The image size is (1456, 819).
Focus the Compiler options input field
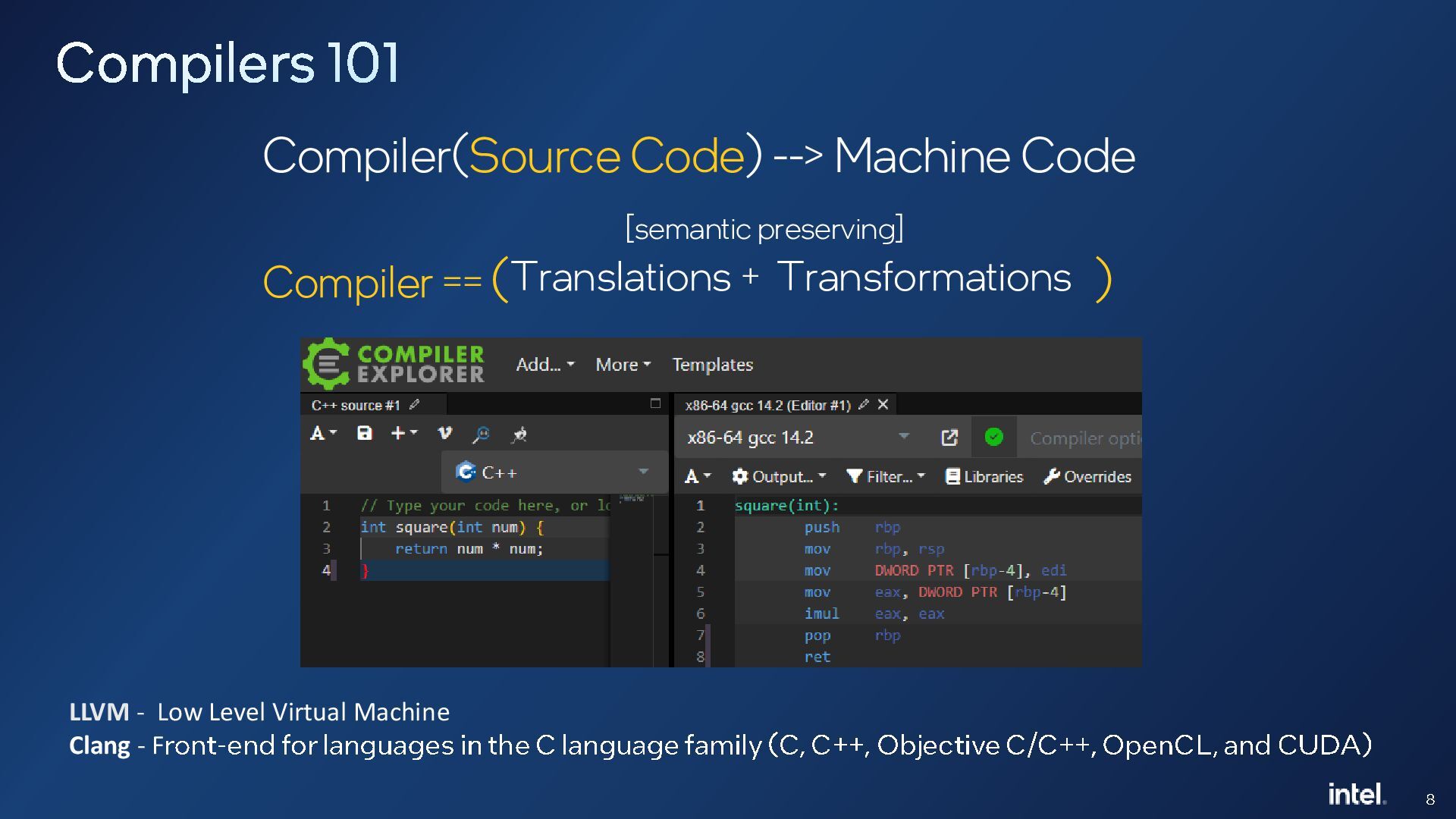pyautogui.click(x=1080, y=438)
